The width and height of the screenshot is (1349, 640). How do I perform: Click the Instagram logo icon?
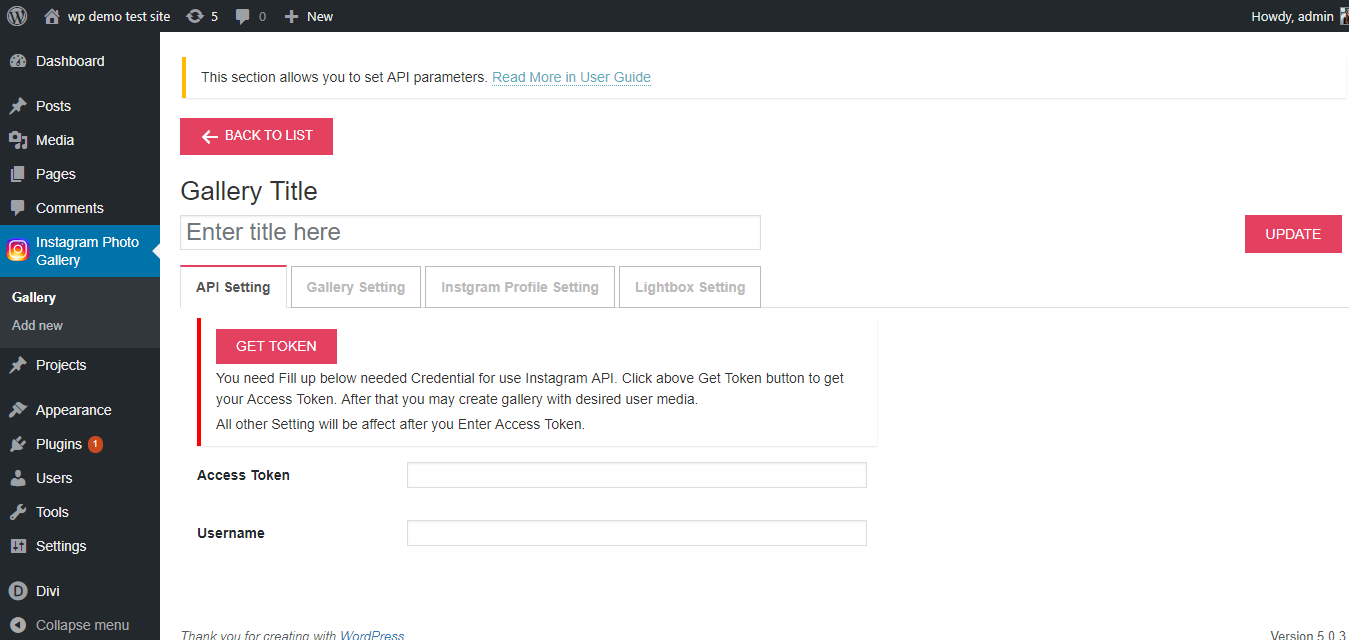coord(18,250)
